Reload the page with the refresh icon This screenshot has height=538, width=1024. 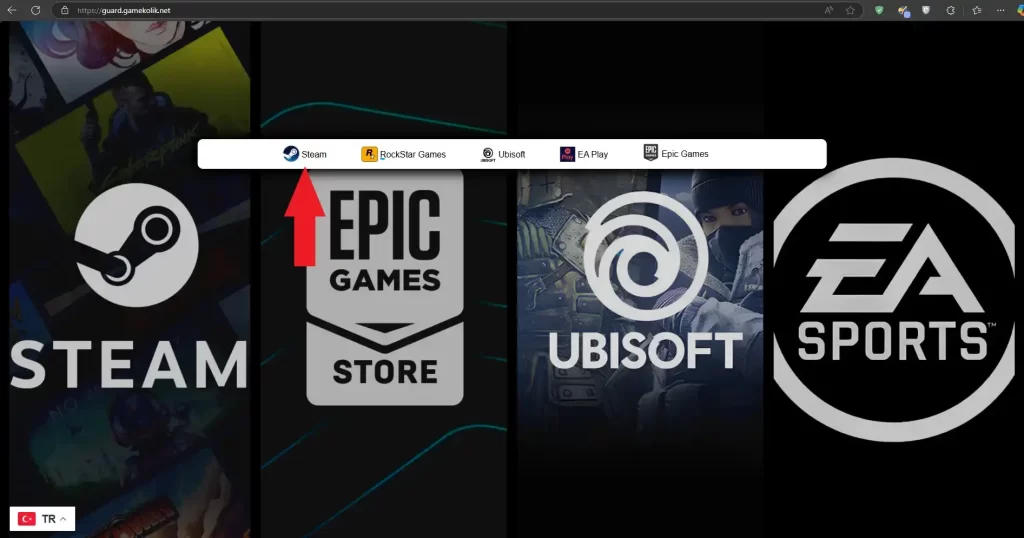point(35,10)
